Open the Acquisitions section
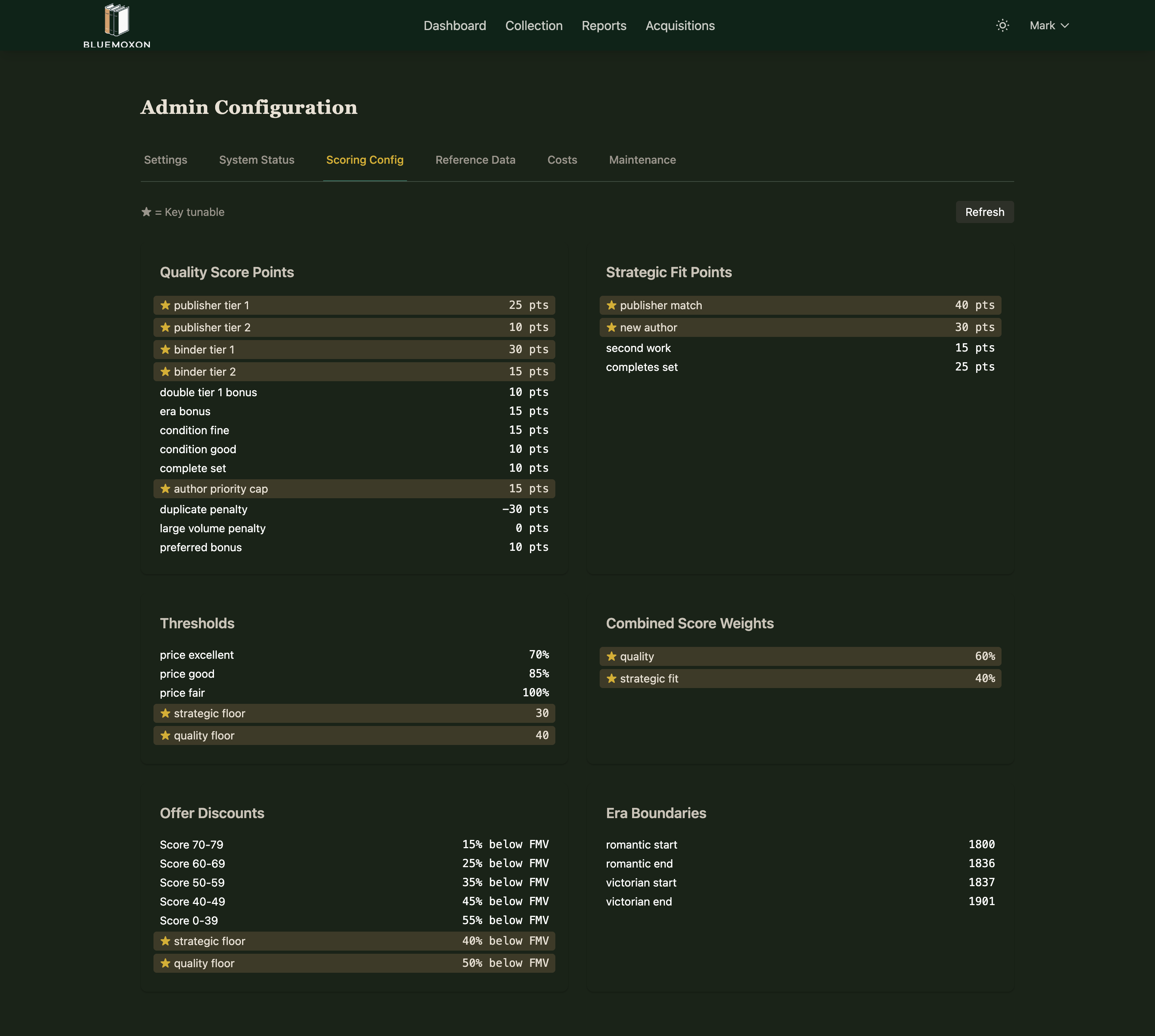Image resolution: width=1155 pixels, height=1036 pixels. (x=680, y=26)
